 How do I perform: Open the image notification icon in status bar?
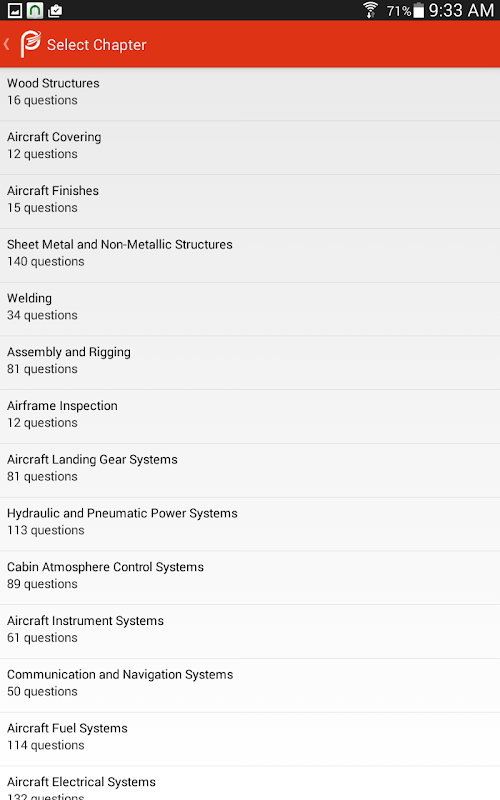click(x=15, y=10)
